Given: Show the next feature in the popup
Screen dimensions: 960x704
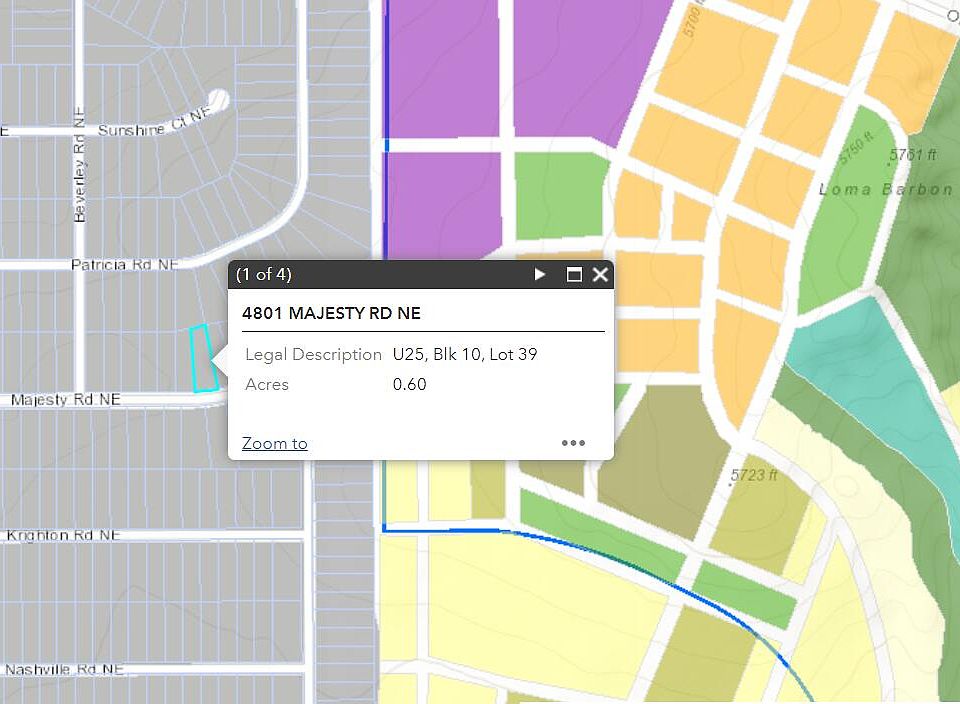Looking at the screenshot, I should tap(539, 274).
